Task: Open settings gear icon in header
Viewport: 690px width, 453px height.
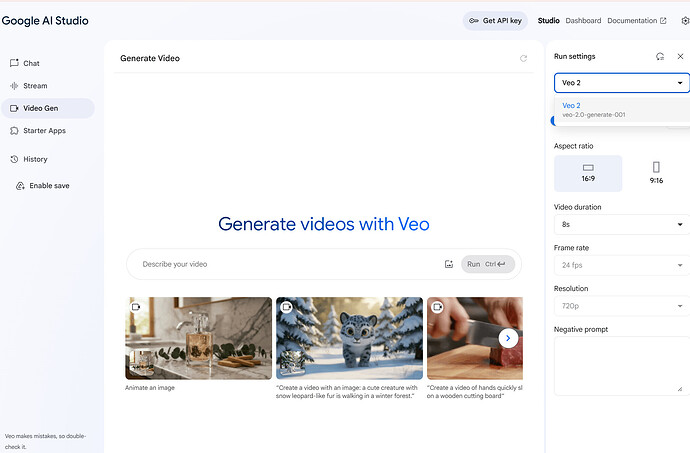Action: tap(685, 21)
